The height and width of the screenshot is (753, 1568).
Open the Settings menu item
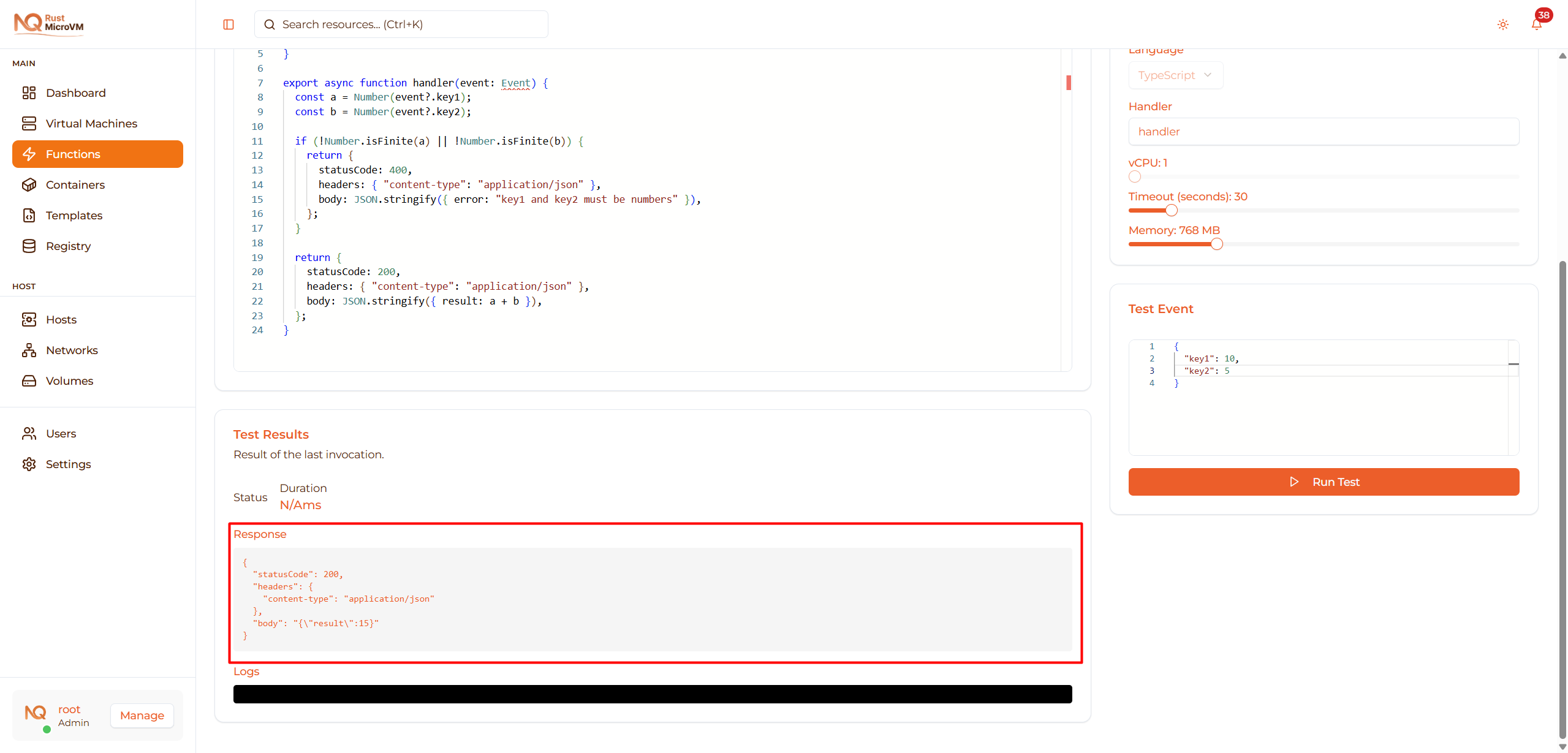point(68,464)
